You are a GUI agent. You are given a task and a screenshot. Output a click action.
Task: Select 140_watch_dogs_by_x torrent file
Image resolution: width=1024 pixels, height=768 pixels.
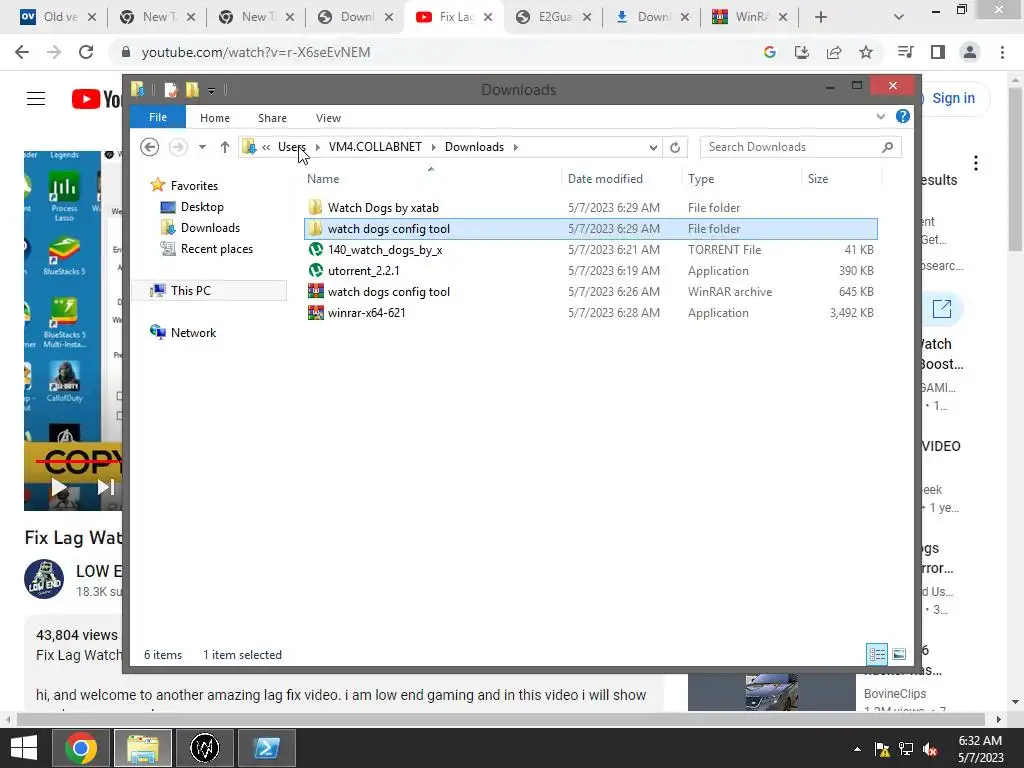point(385,249)
